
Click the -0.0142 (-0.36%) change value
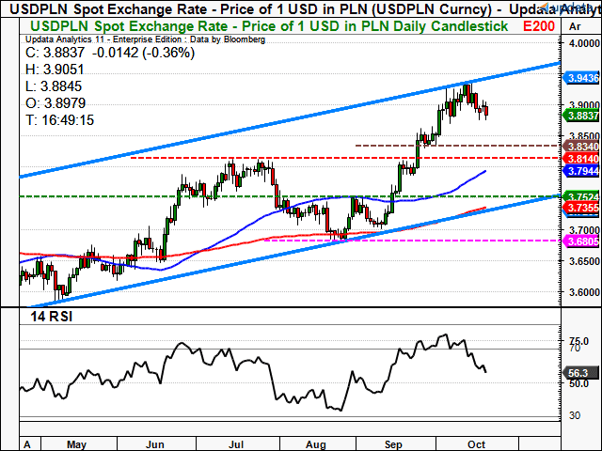point(144,53)
